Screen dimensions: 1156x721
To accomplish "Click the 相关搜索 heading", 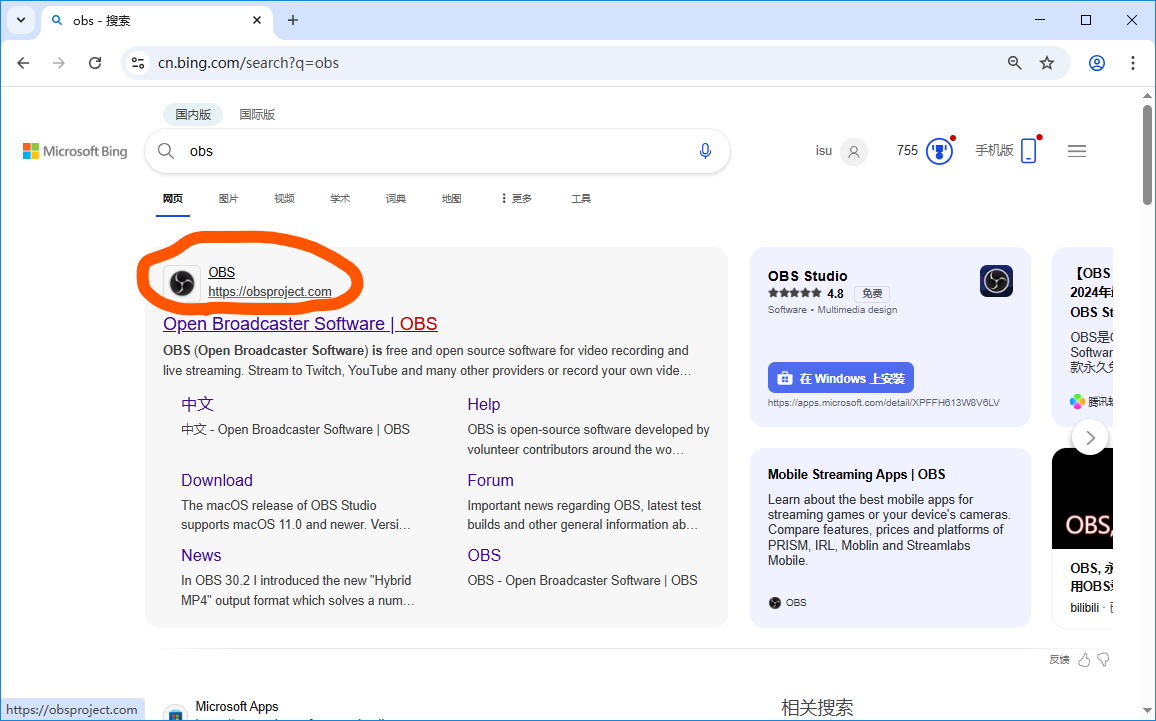I will coord(817,708).
